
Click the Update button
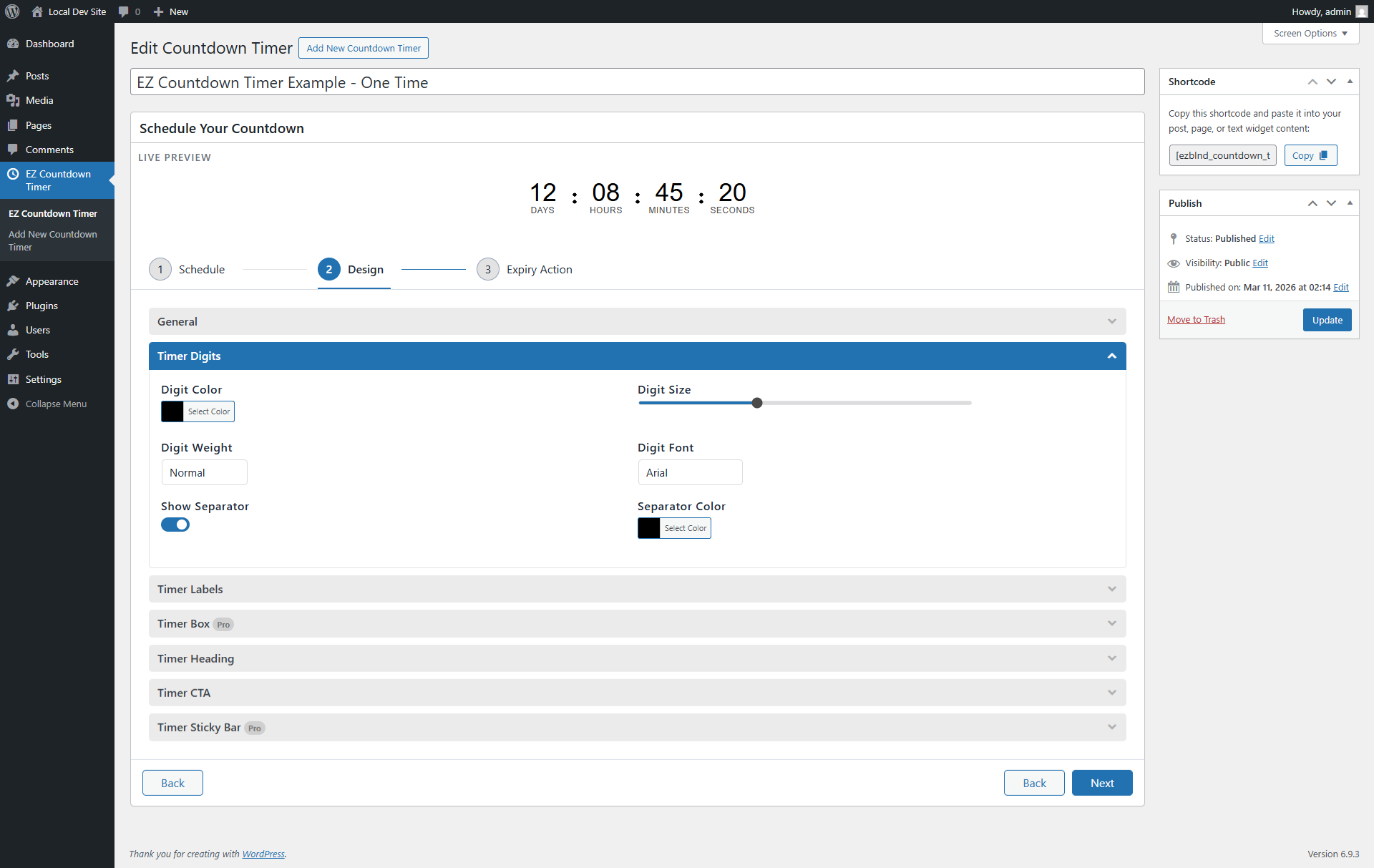coord(1327,320)
